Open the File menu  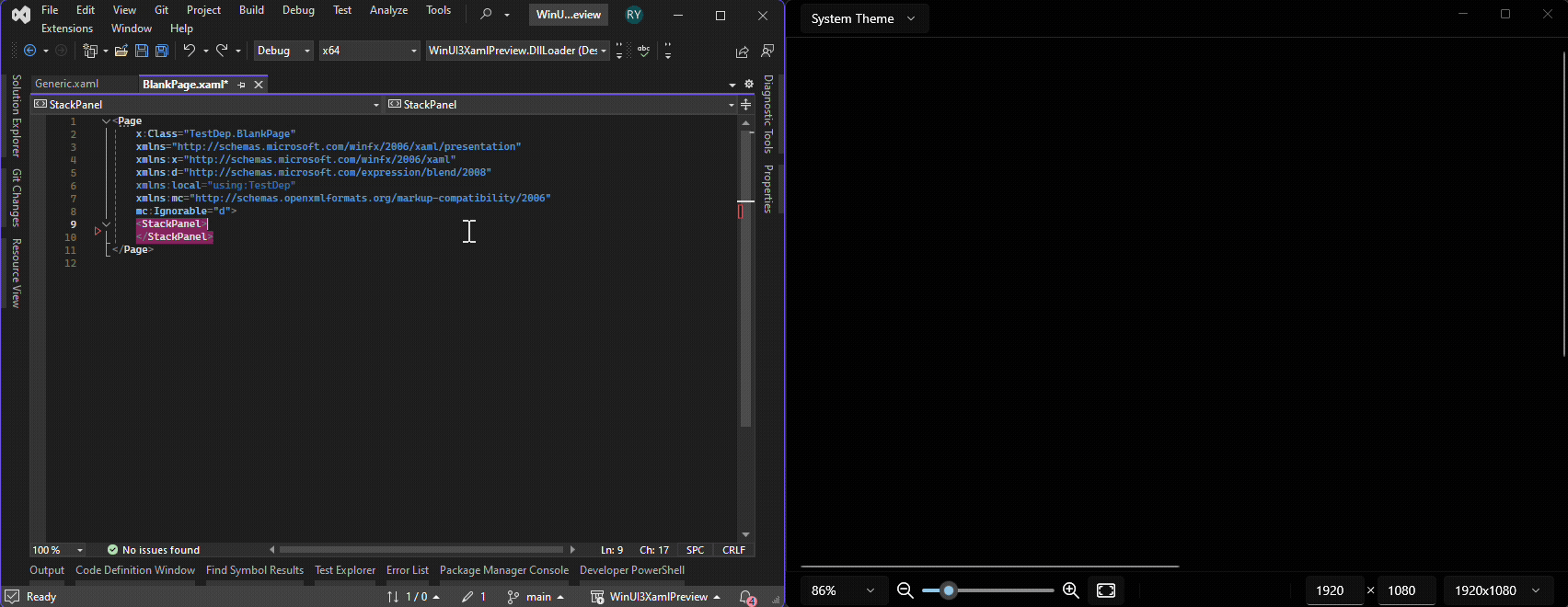point(50,10)
